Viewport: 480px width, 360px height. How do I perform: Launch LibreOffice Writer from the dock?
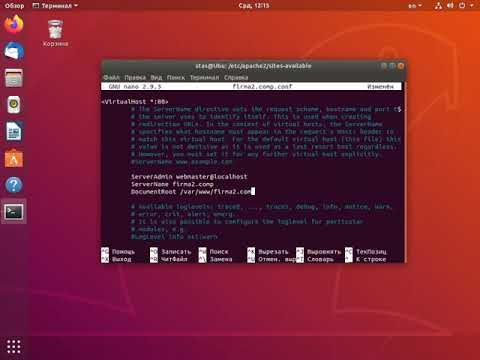(x=14, y=131)
